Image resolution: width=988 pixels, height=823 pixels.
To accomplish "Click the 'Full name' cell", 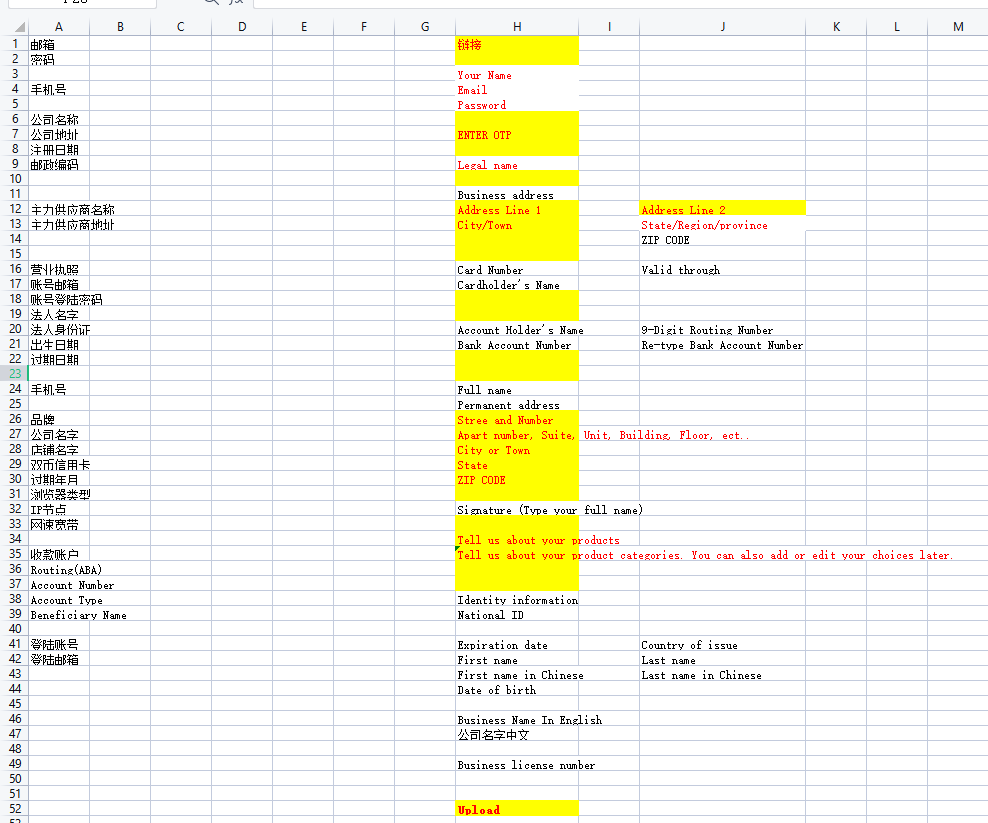I will pos(517,389).
